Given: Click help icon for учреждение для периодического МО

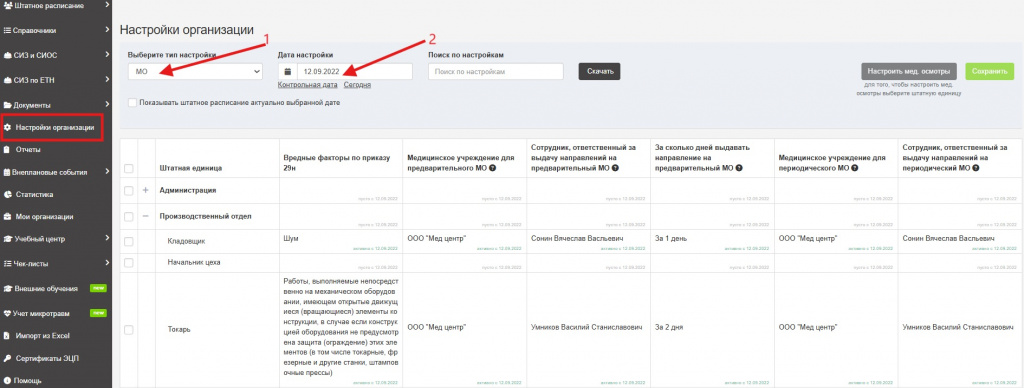Looking at the screenshot, I should tap(855, 168).
